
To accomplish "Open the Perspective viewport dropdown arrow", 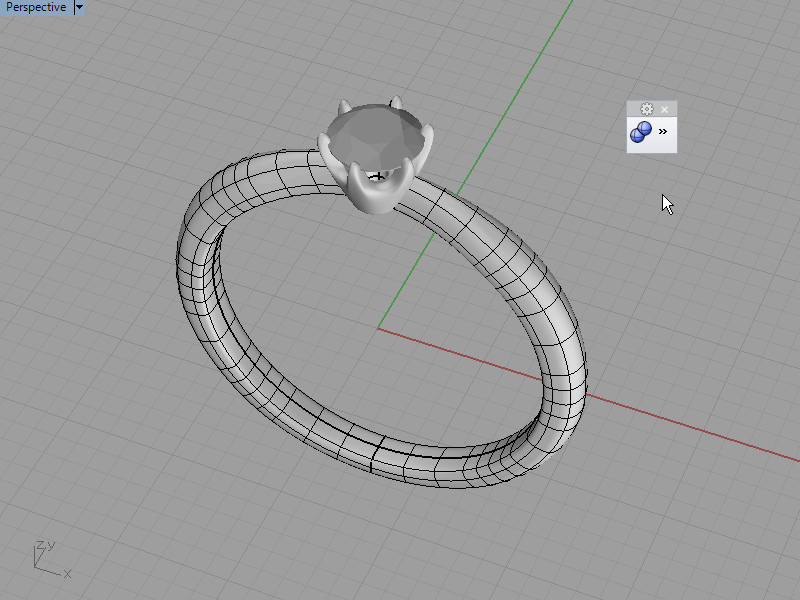I will 79,7.
